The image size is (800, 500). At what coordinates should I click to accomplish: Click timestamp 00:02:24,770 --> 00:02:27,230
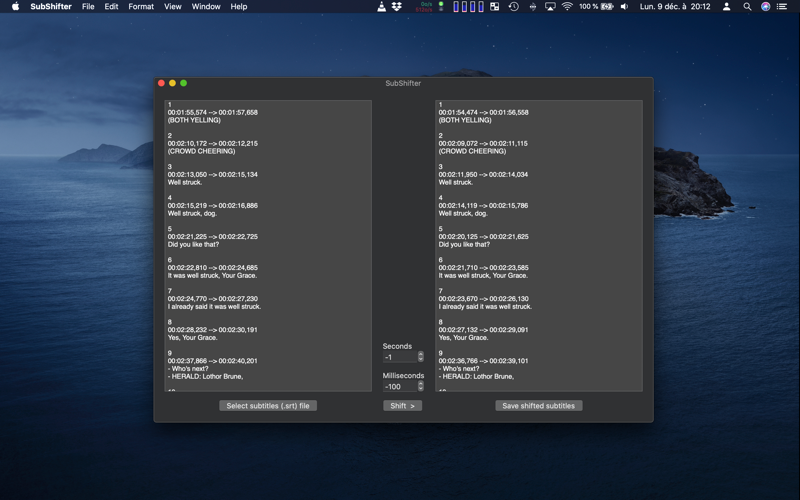pos(213,298)
